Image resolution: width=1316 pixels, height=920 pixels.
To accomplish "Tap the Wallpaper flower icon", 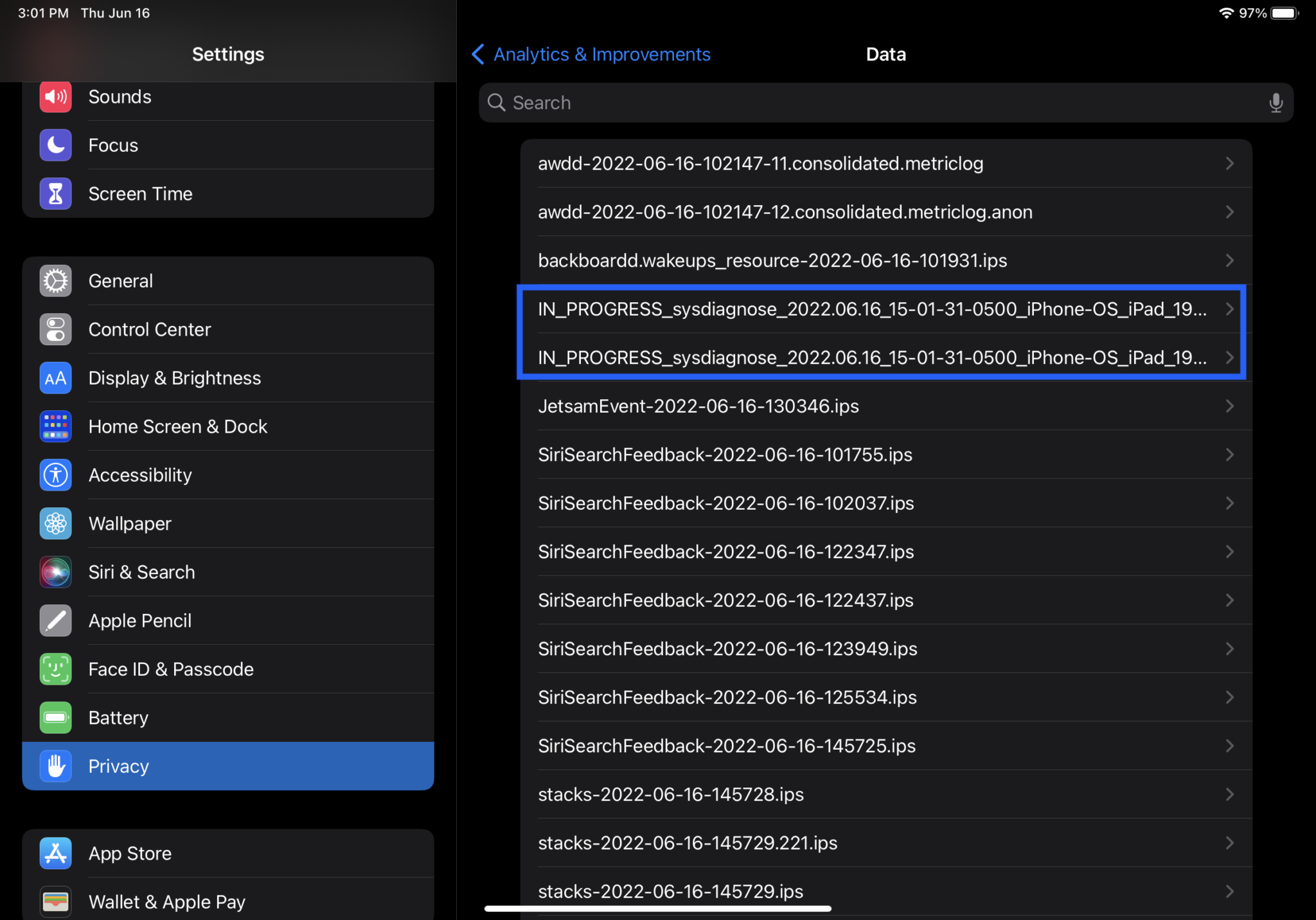I will click(x=56, y=523).
